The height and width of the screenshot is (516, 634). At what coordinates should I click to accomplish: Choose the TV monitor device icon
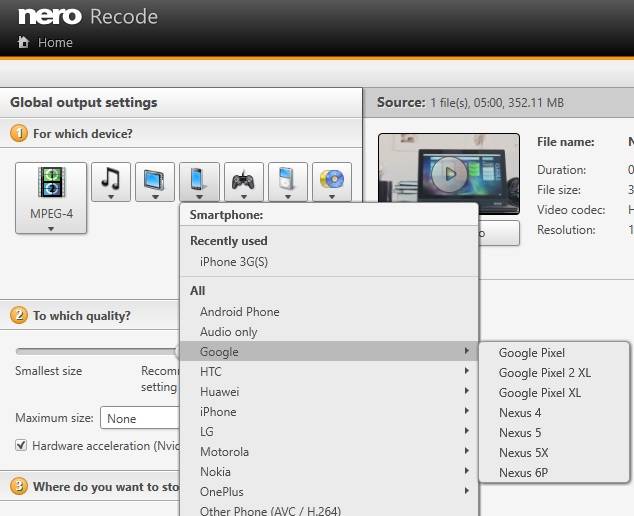pyautogui.click(x=155, y=182)
